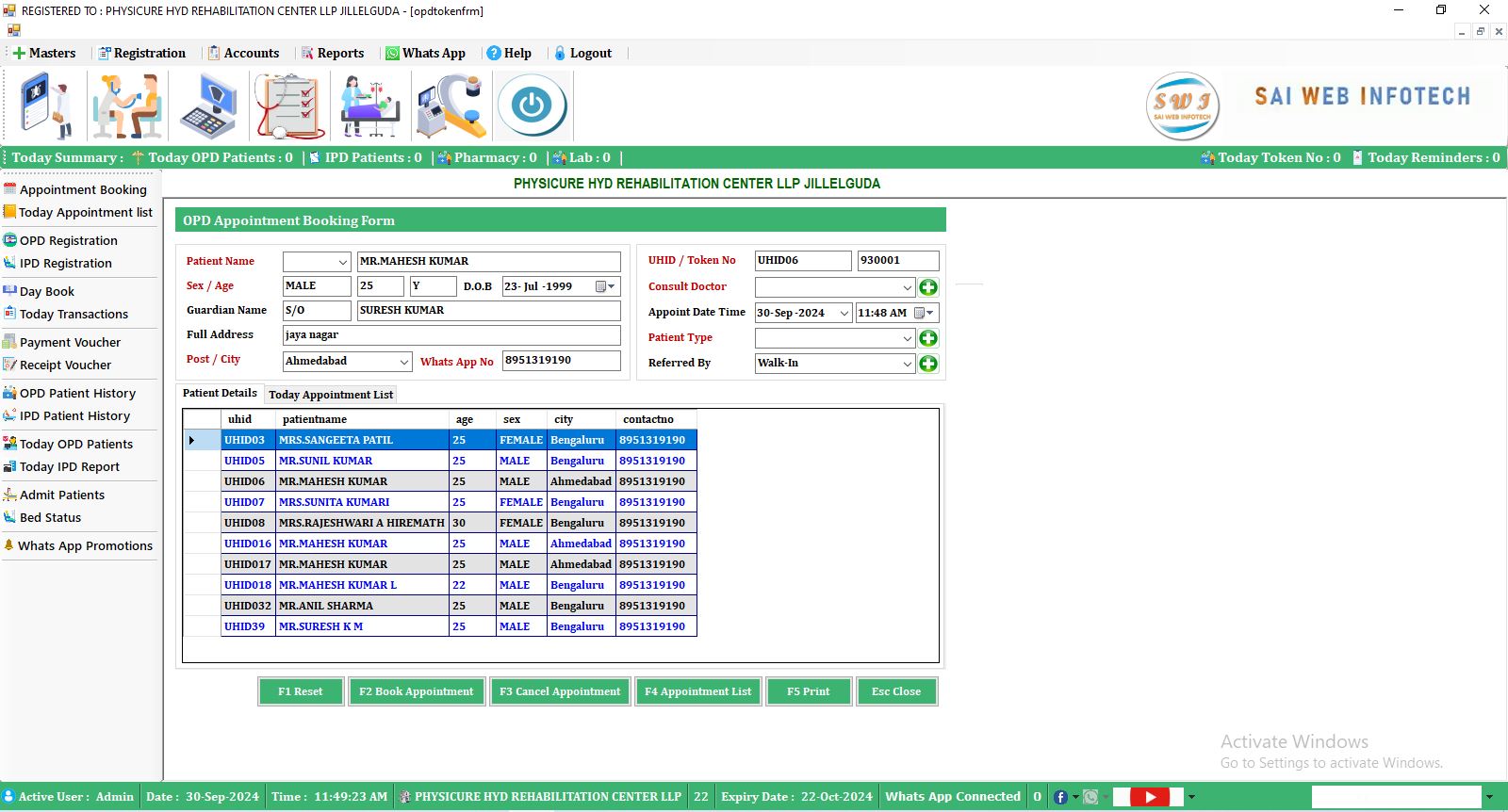Click the YouTube icon in status bar
The width and height of the screenshot is (1508, 812).
[1150, 797]
